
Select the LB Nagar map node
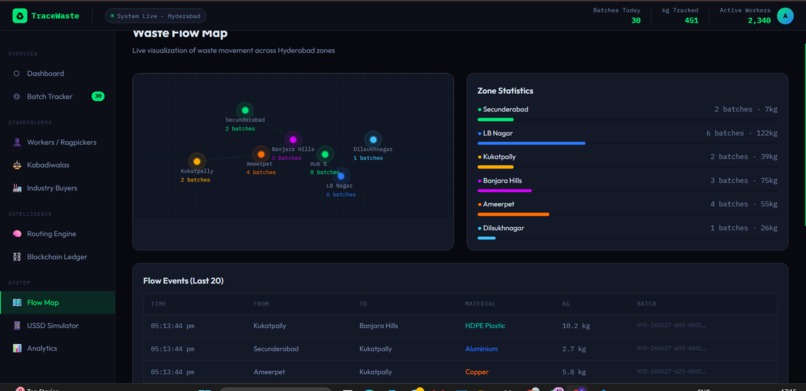coord(340,176)
